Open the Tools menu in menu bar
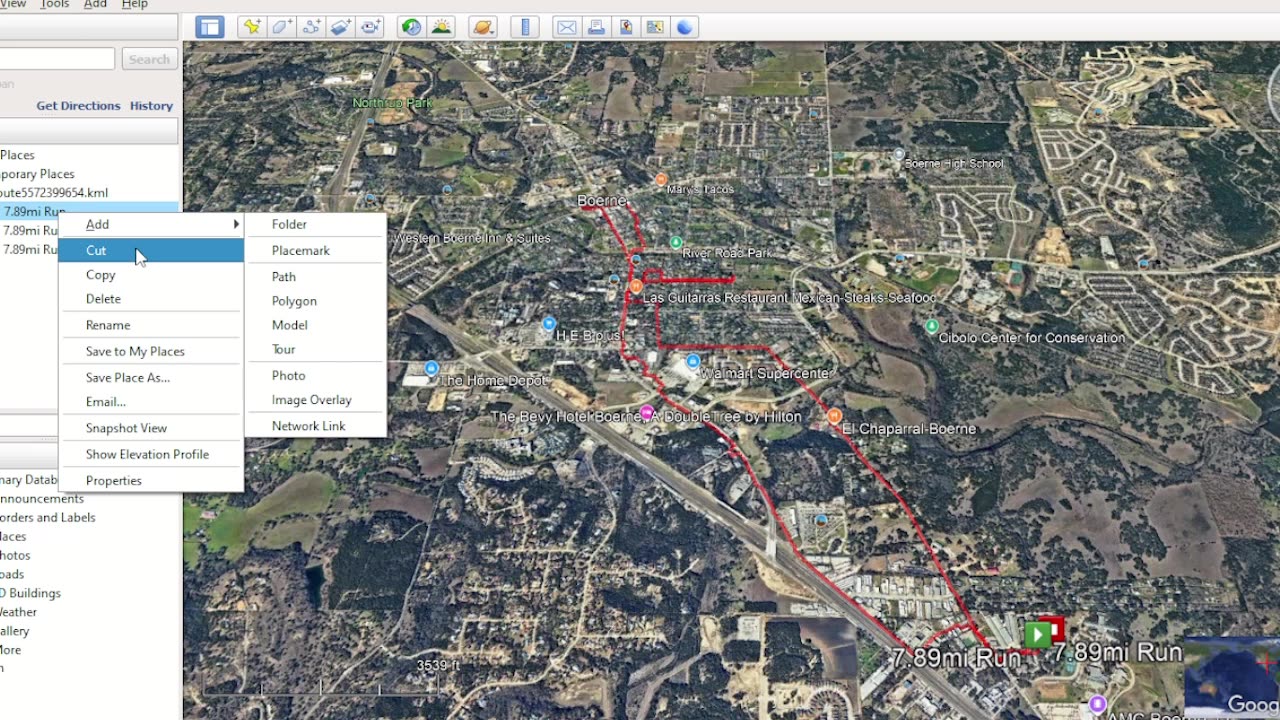Viewport: 1280px width, 720px height. (x=54, y=5)
